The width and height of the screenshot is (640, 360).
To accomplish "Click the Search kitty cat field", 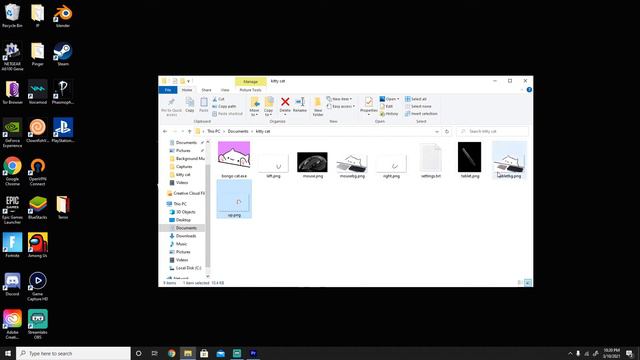I will [492, 131].
